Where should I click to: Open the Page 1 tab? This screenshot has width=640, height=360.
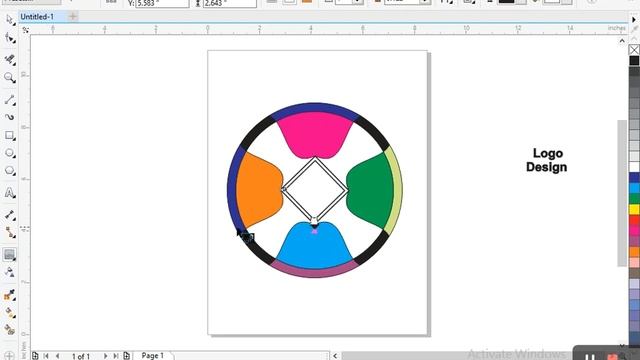coord(153,356)
